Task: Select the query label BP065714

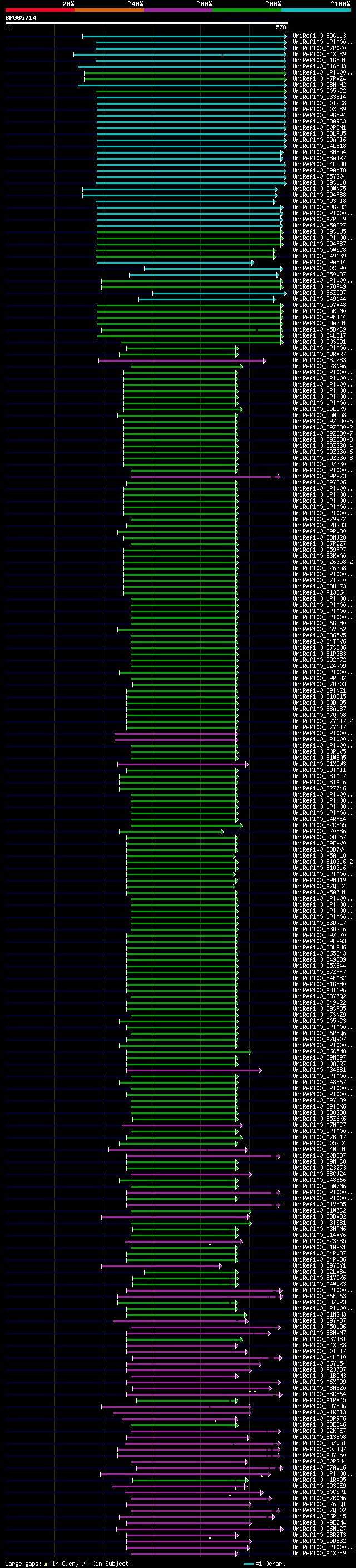Action: coord(21,18)
